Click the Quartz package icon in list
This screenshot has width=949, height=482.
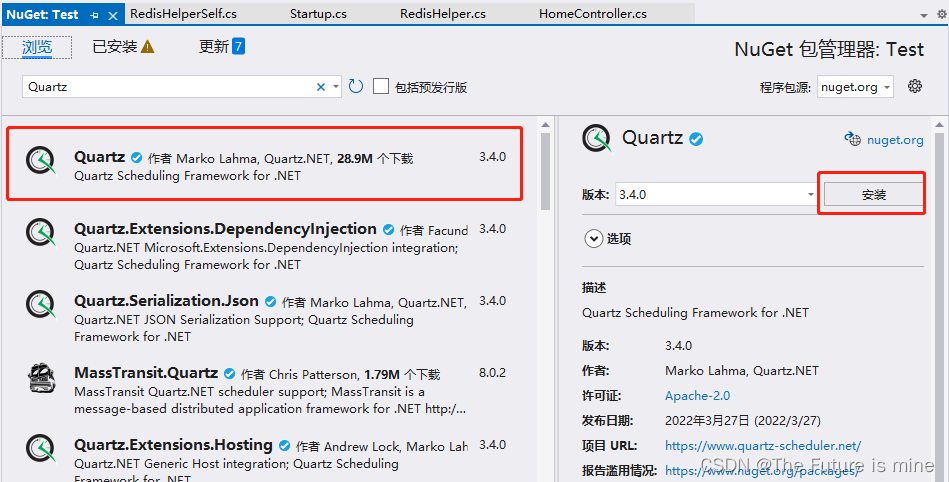41,160
